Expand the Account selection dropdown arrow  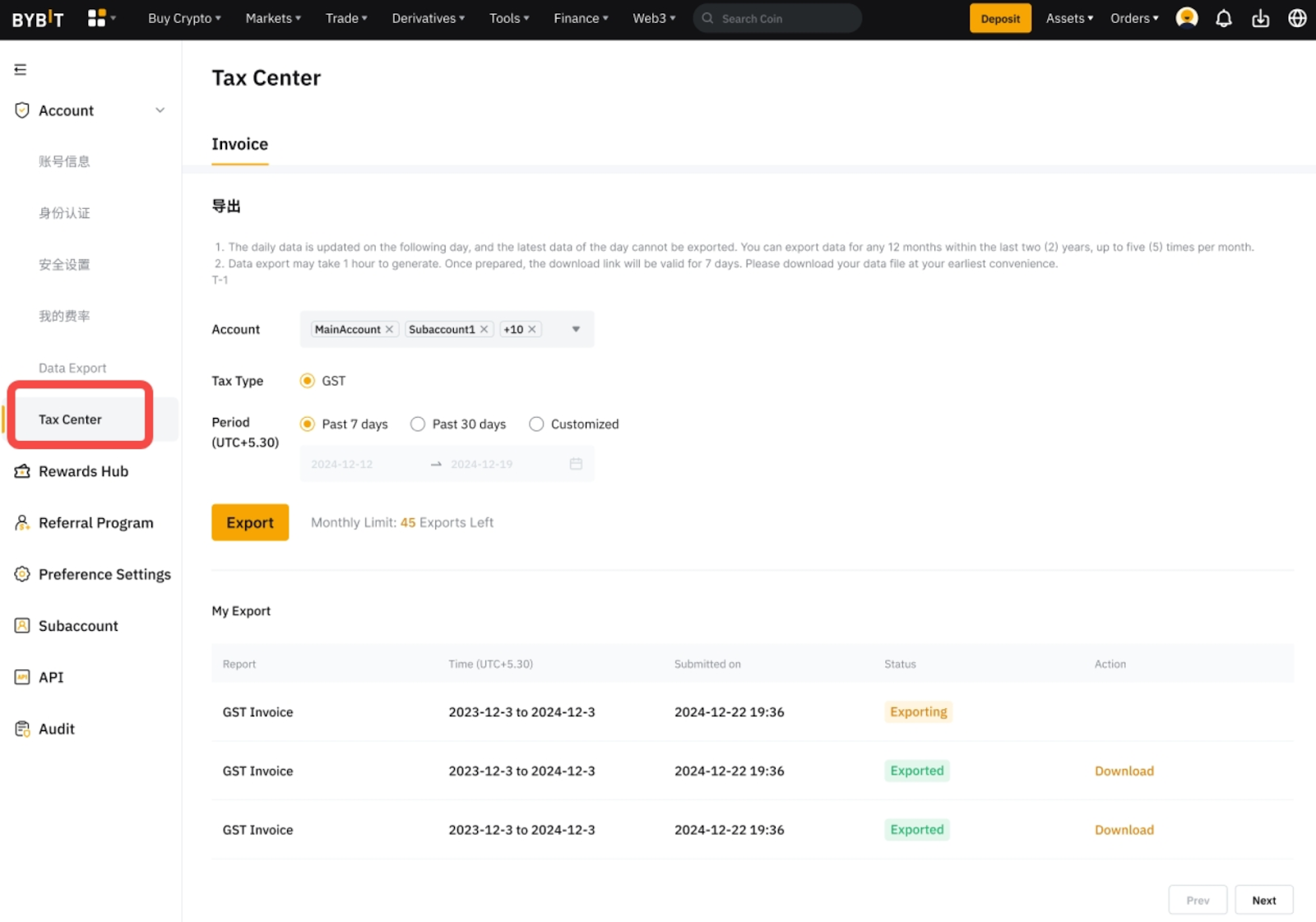576,329
